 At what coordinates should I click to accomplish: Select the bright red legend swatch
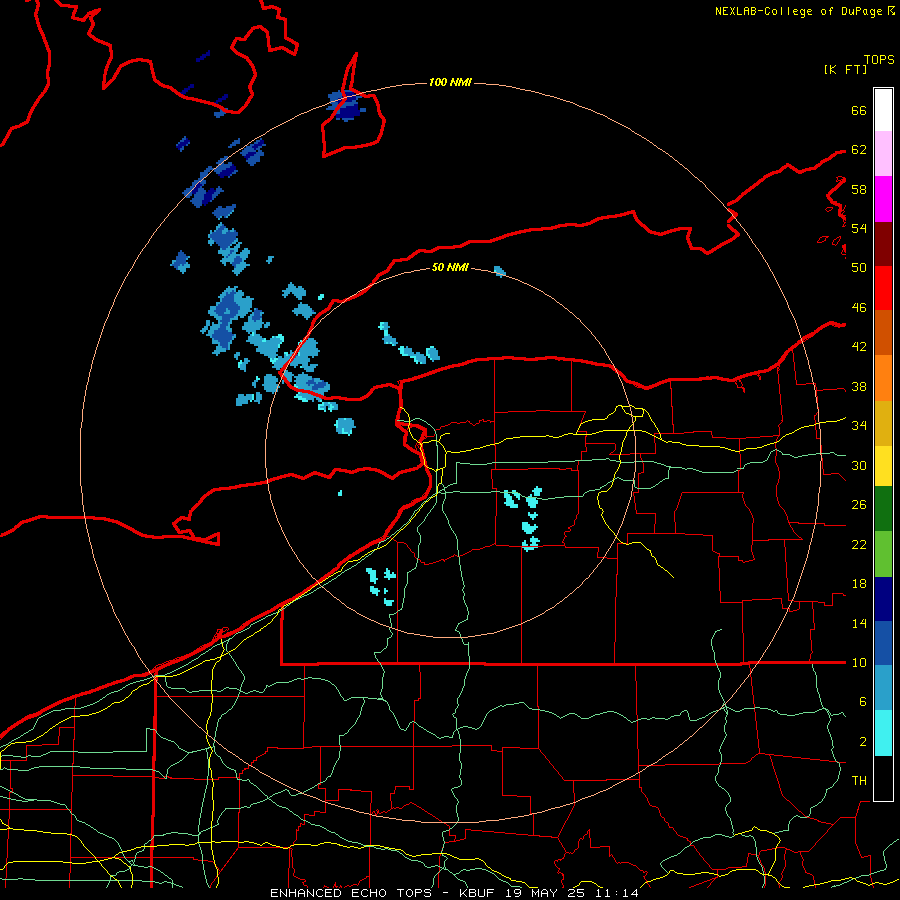tap(883, 288)
